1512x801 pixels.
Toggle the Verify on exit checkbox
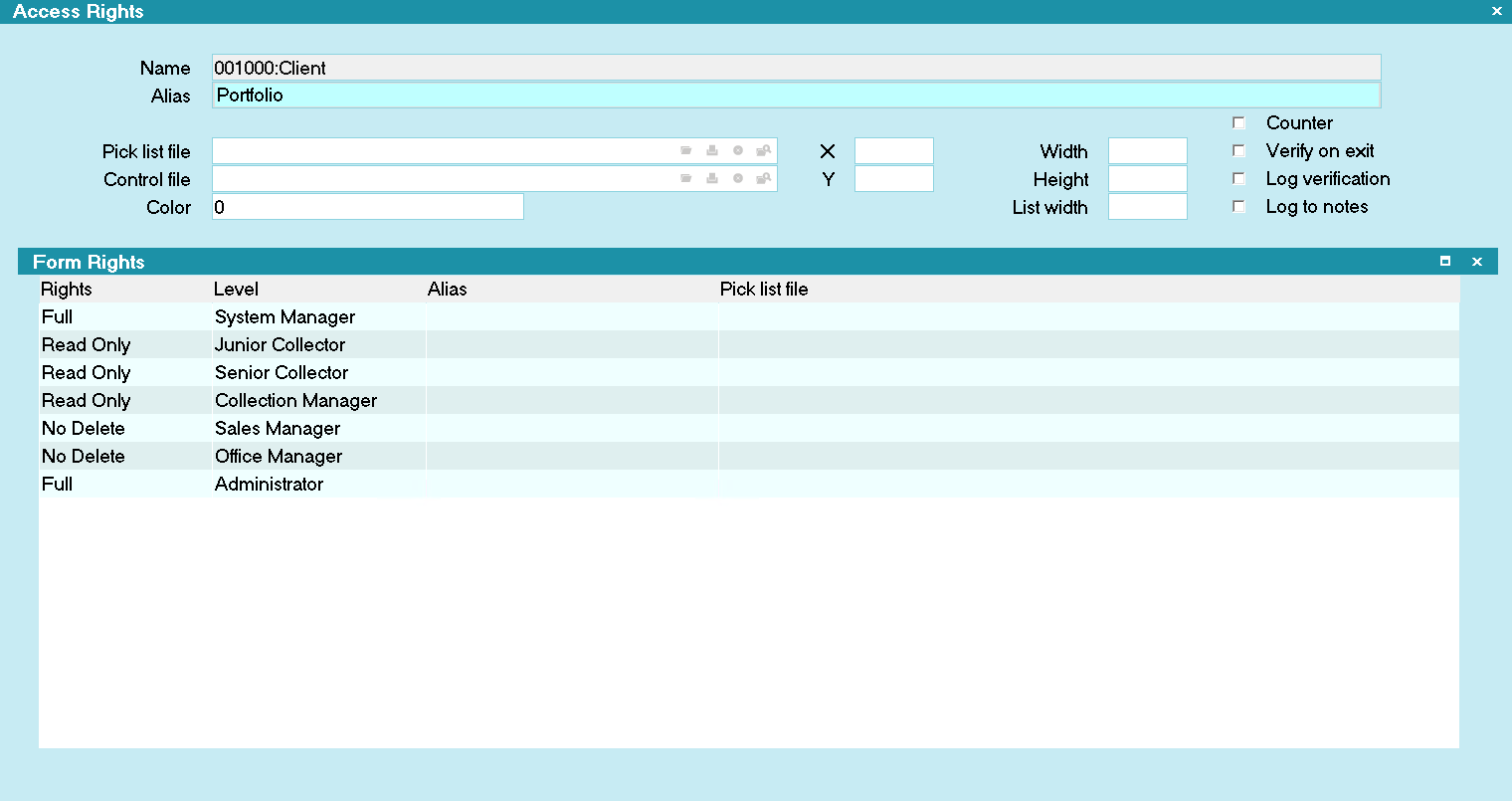(x=1238, y=151)
